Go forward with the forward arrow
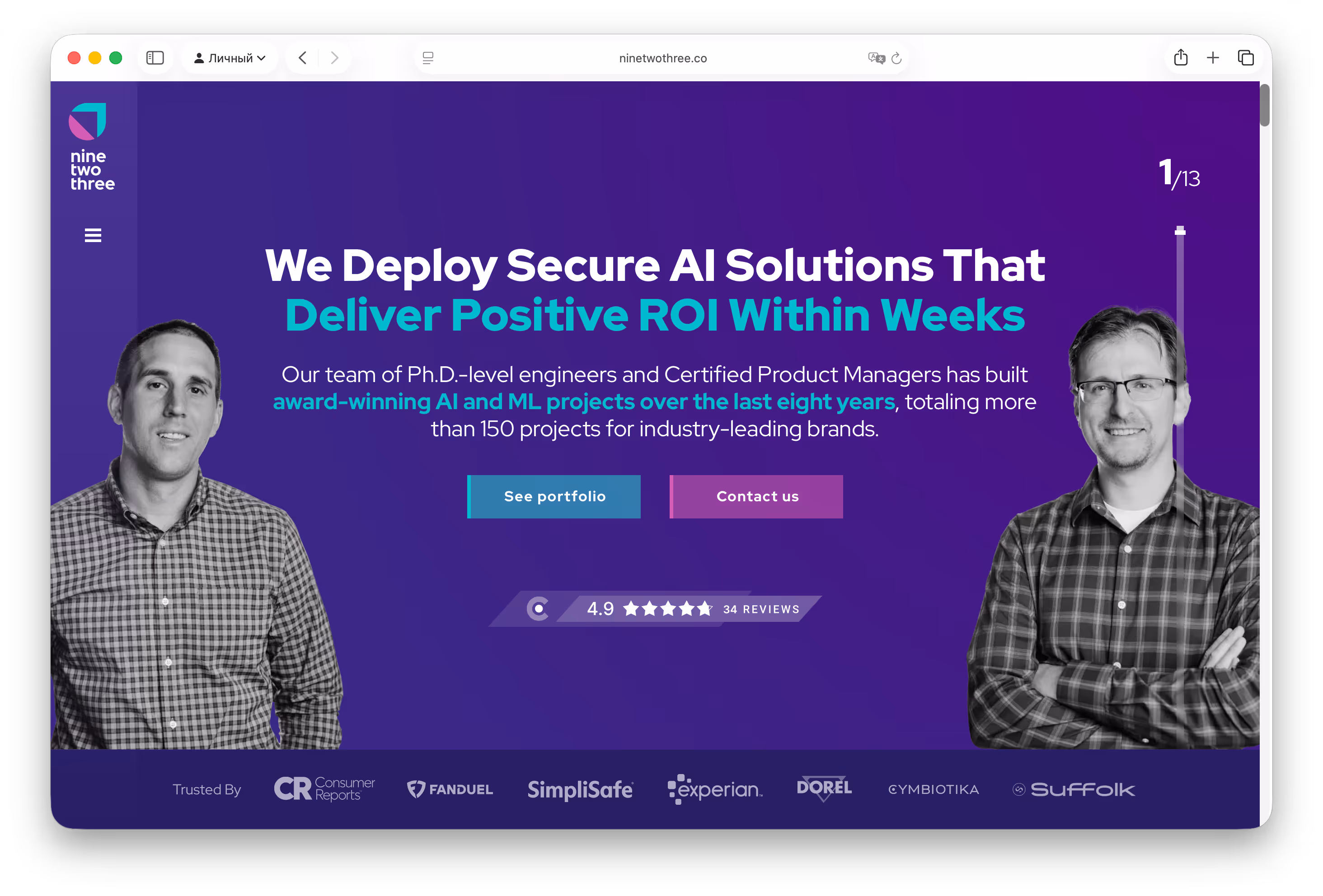Viewport: 1323px width, 896px height. [x=335, y=58]
